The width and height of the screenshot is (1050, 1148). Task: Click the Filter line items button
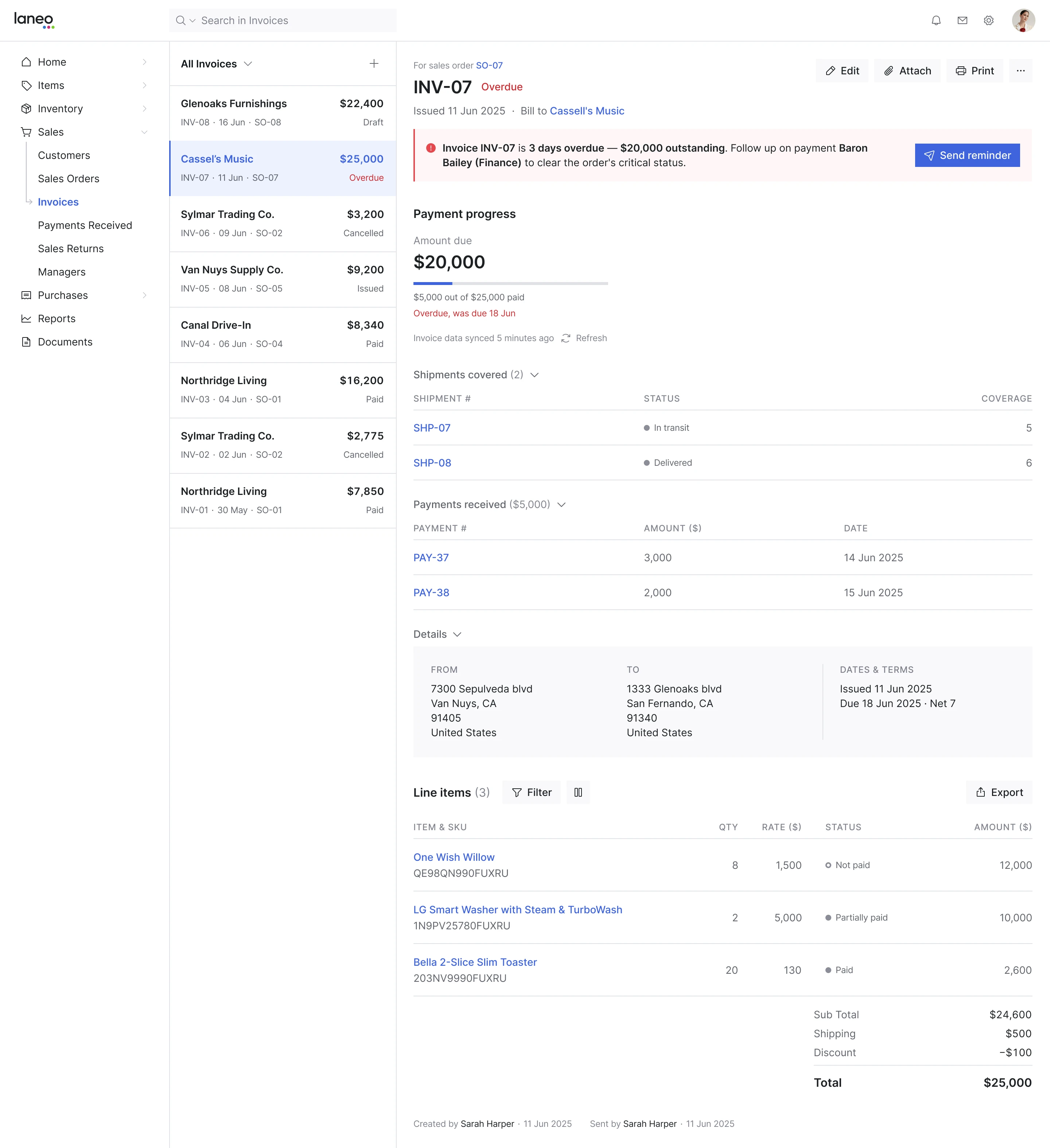pyautogui.click(x=531, y=793)
